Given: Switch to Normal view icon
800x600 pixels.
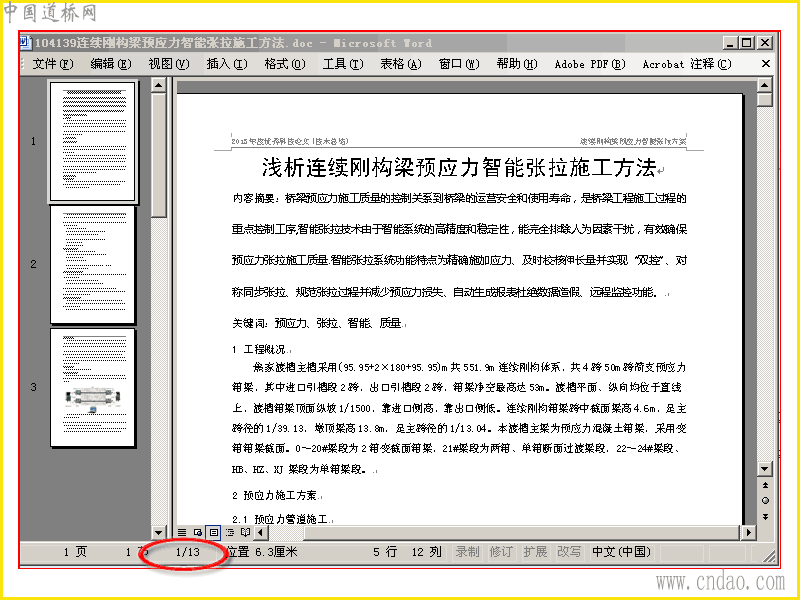Looking at the screenshot, I should pos(182,533).
